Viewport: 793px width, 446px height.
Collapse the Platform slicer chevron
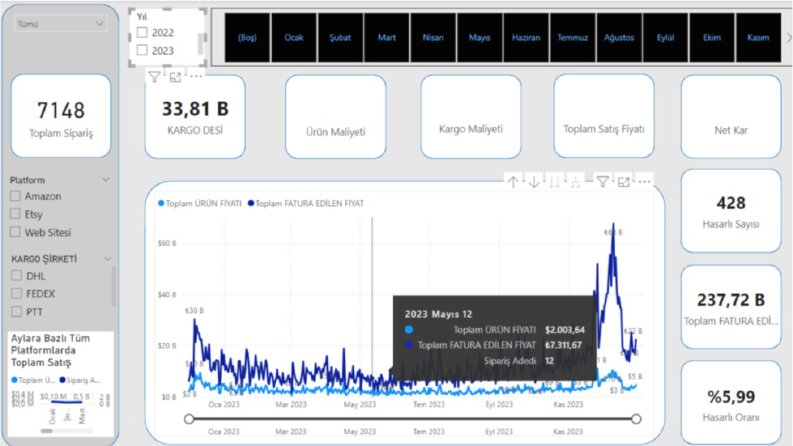(x=106, y=180)
